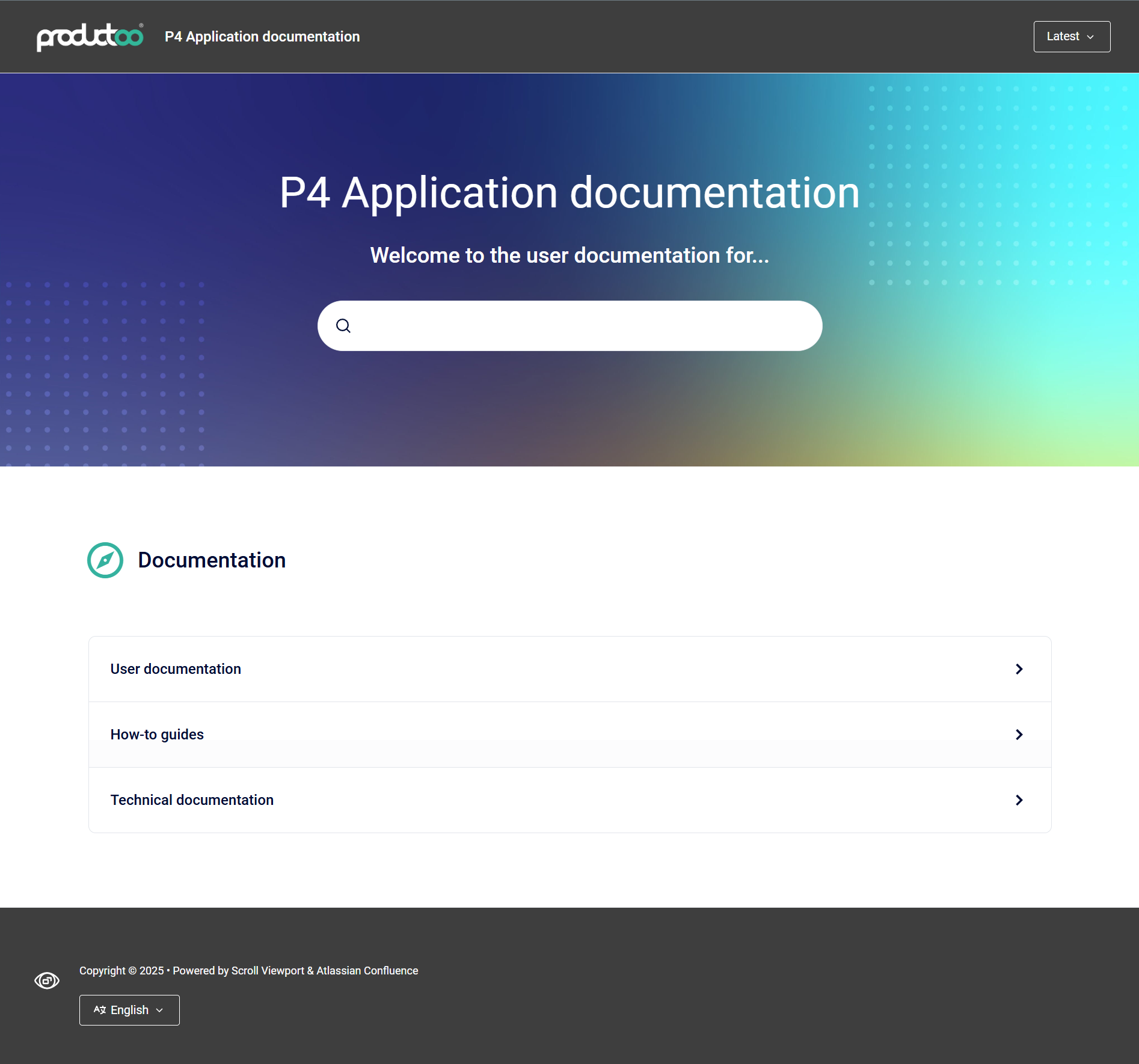Open the User documentation section
1139x1064 pixels.
(x=176, y=669)
